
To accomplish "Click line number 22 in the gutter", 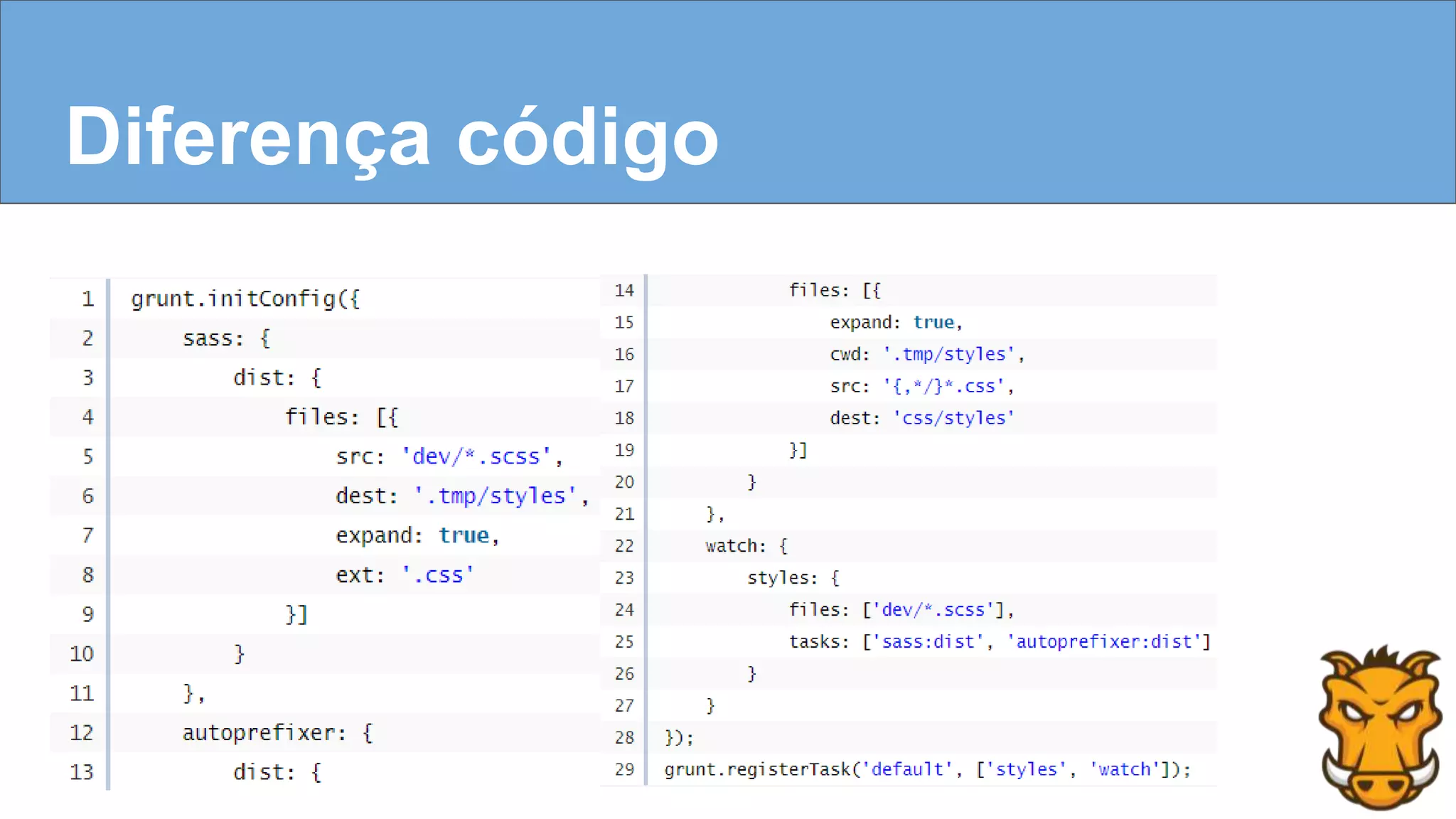I will pyautogui.click(x=624, y=546).
